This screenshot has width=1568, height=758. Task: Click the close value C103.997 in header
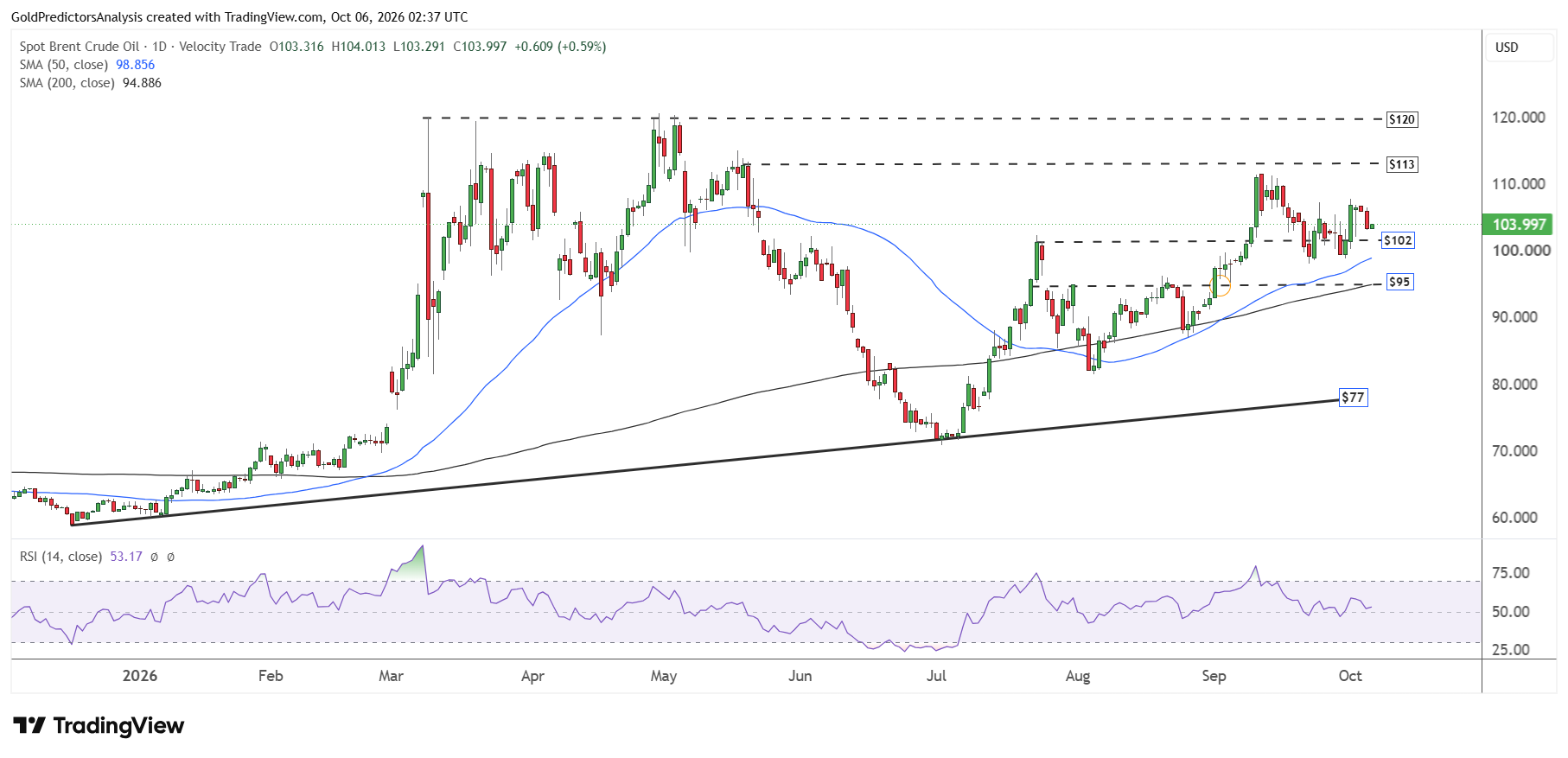click(480, 47)
